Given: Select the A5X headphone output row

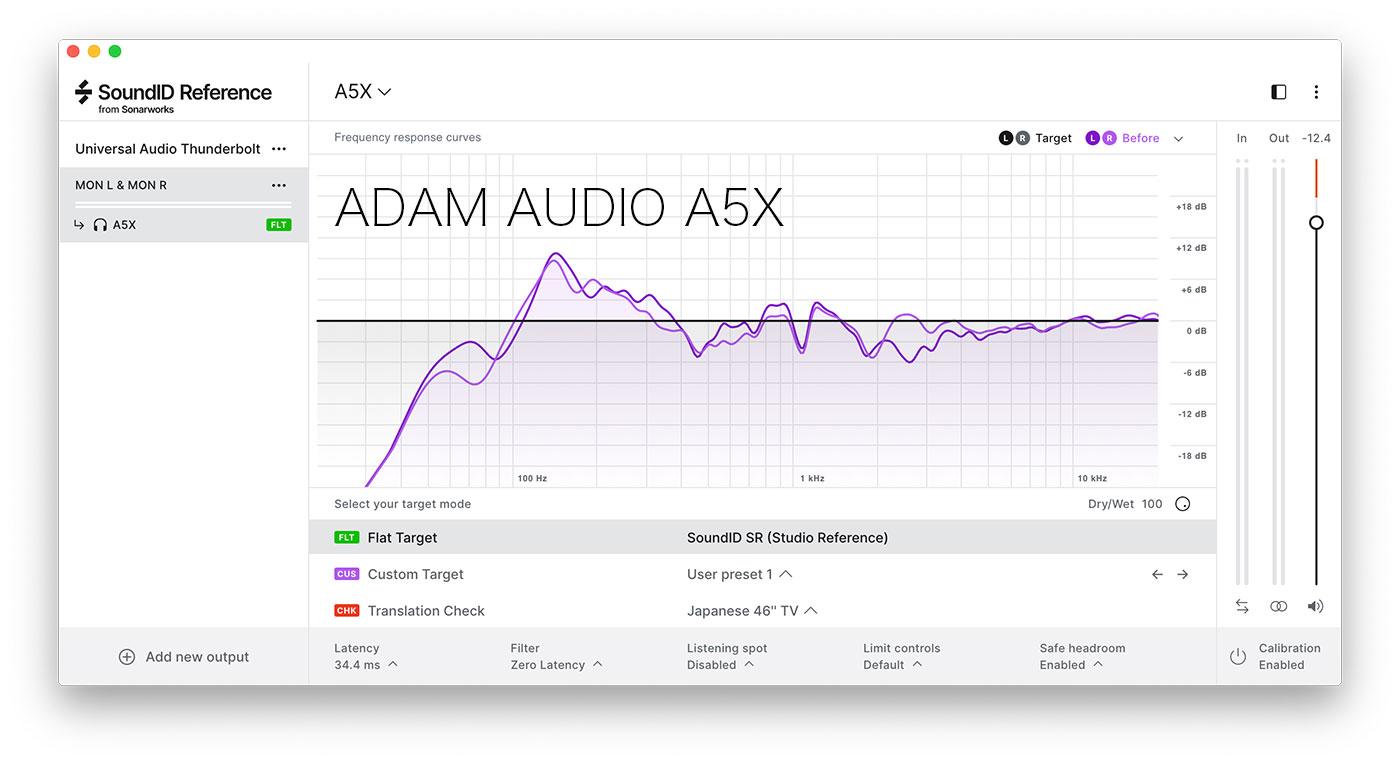Looking at the screenshot, I should point(183,225).
